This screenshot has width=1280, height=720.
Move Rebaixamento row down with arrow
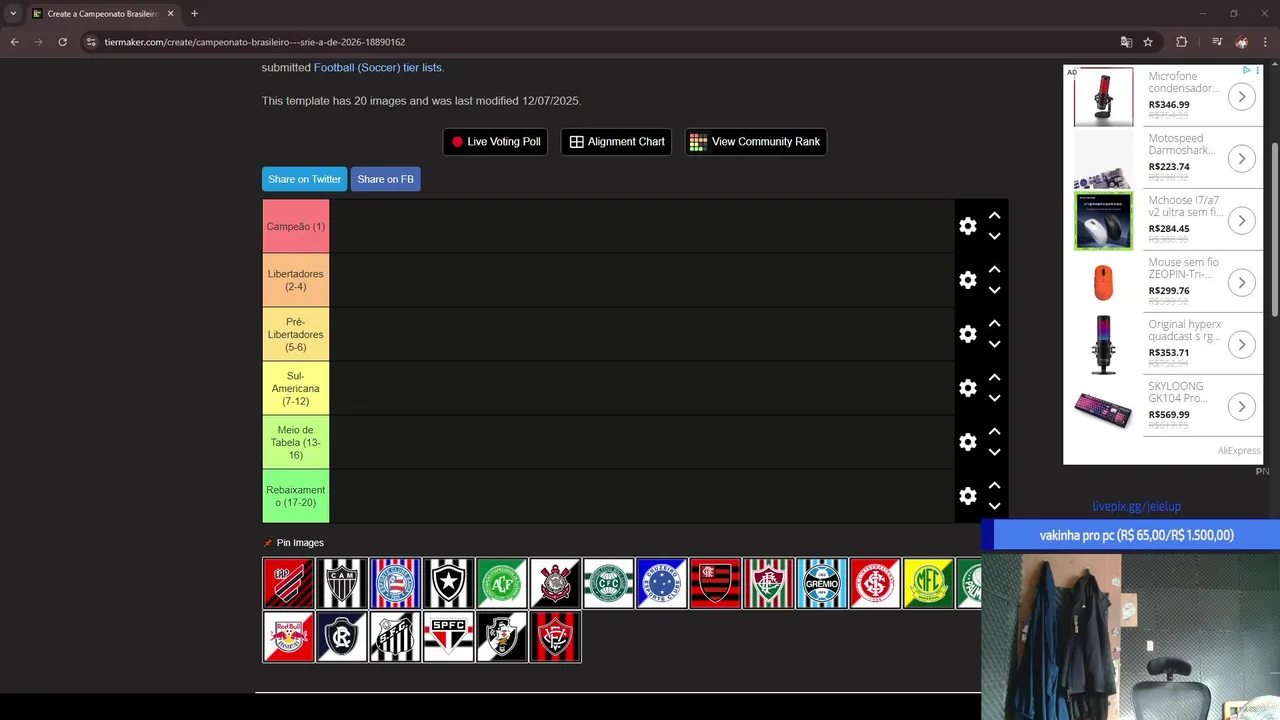click(x=994, y=507)
